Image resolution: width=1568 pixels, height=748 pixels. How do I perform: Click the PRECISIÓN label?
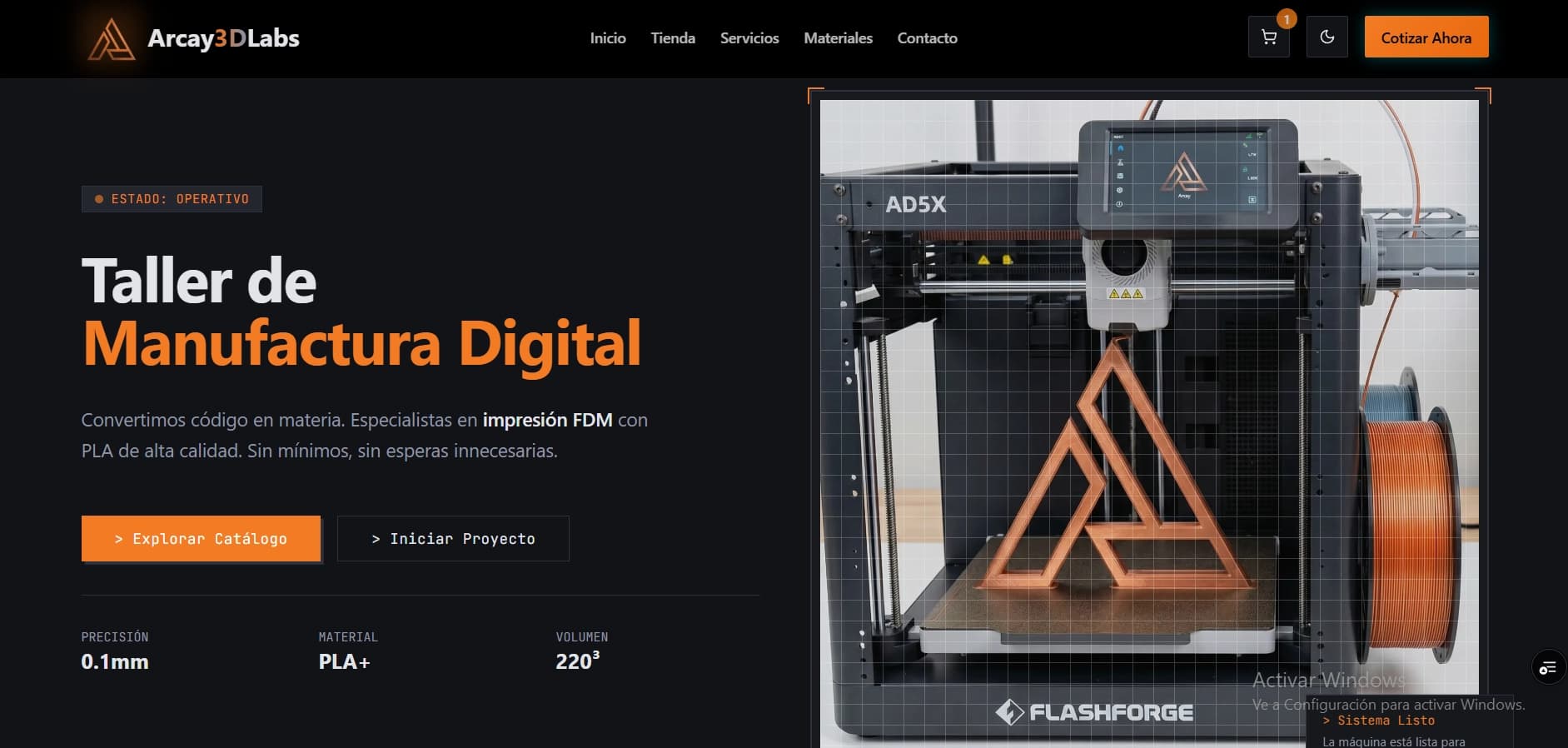coord(115,637)
